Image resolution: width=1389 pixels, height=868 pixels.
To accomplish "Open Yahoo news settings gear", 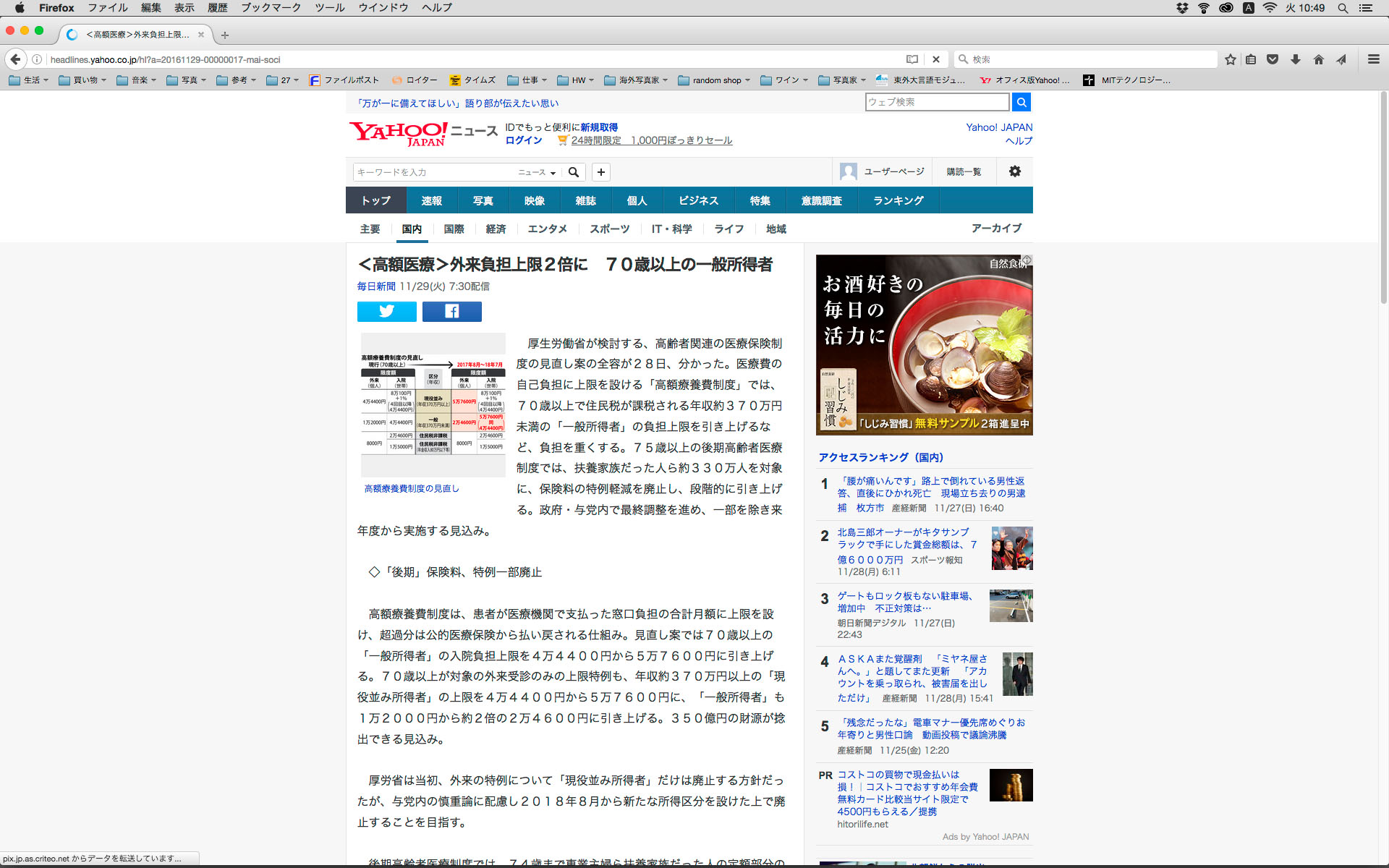I will point(1014,171).
